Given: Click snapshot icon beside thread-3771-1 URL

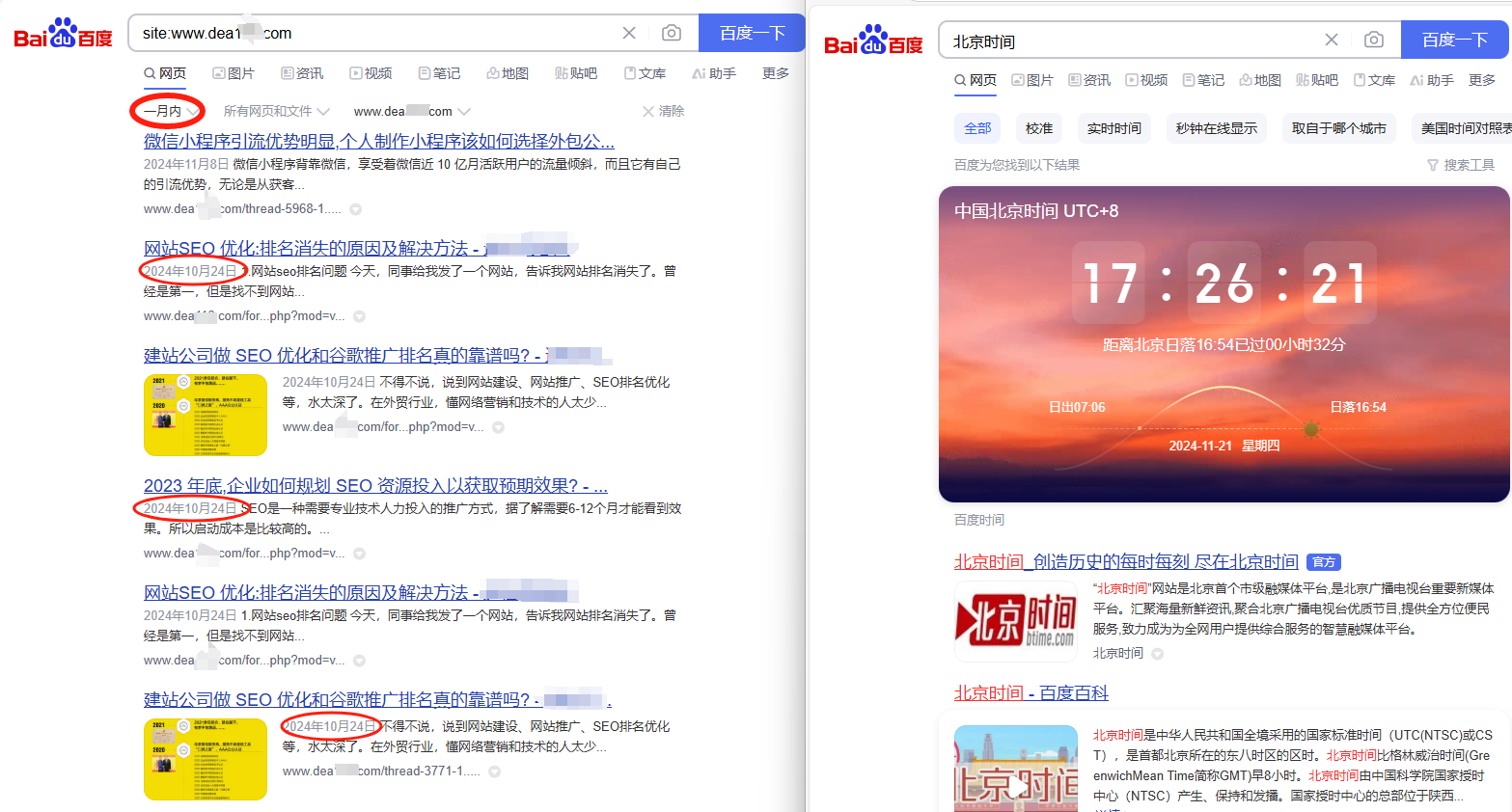Looking at the screenshot, I should (494, 771).
